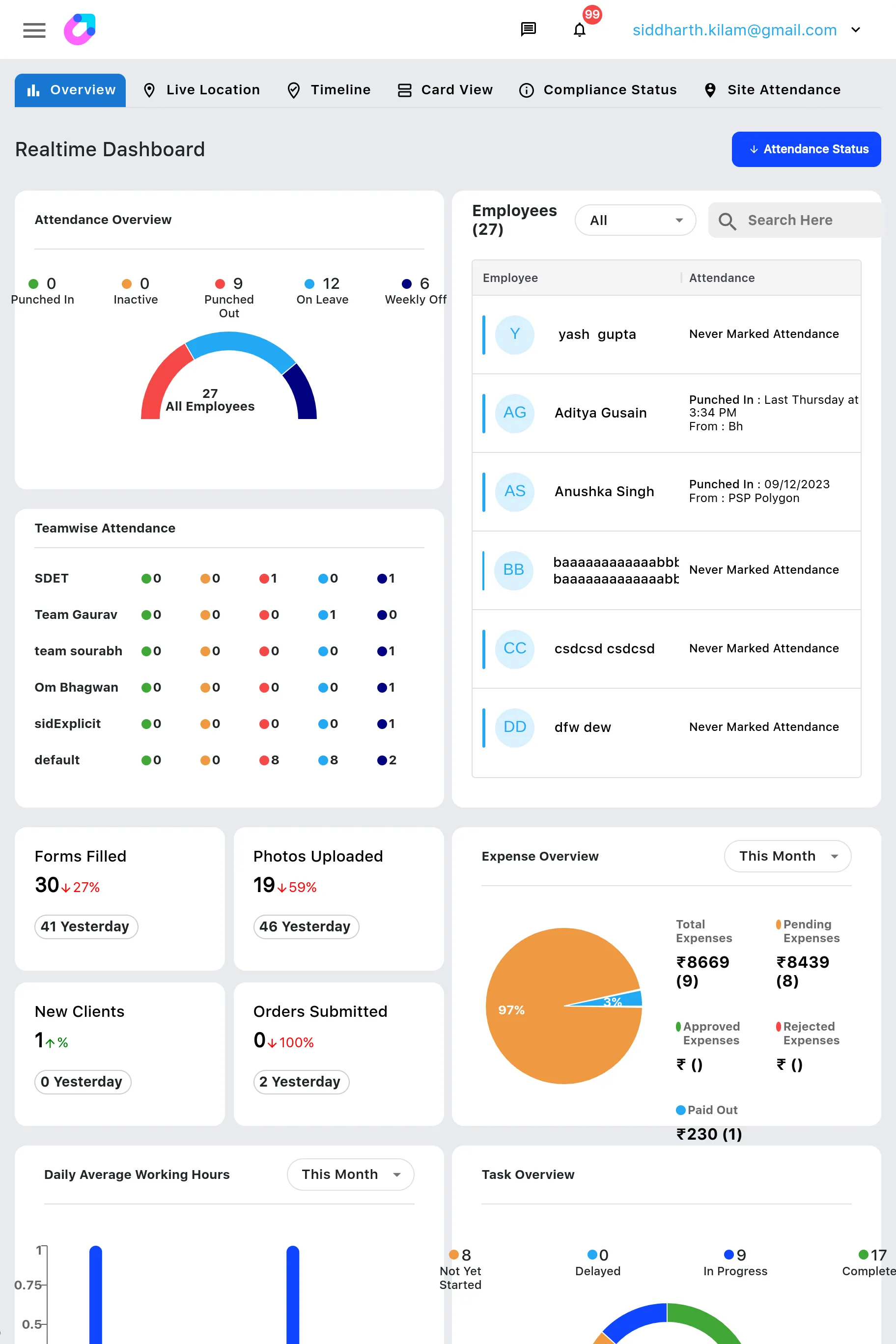Switch to the Overview tab
This screenshot has width=896, height=1344.
point(70,90)
